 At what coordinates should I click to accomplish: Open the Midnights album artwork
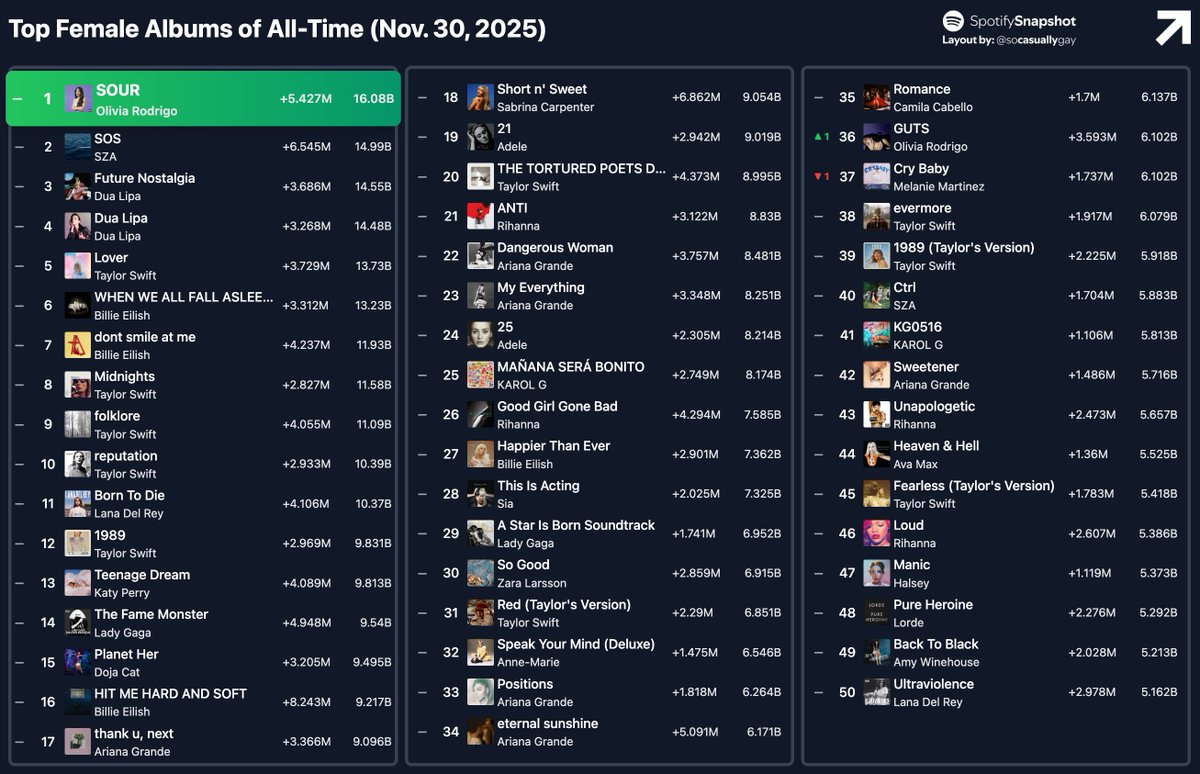(x=78, y=385)
